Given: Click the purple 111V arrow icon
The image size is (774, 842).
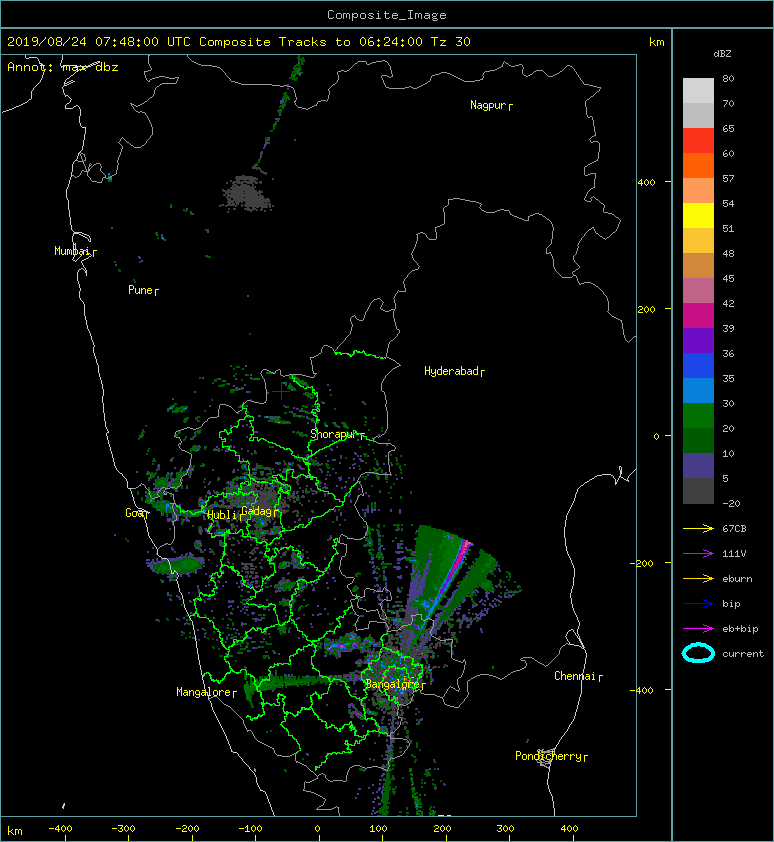Looking at the screenshot, I should tap(698, 554).
